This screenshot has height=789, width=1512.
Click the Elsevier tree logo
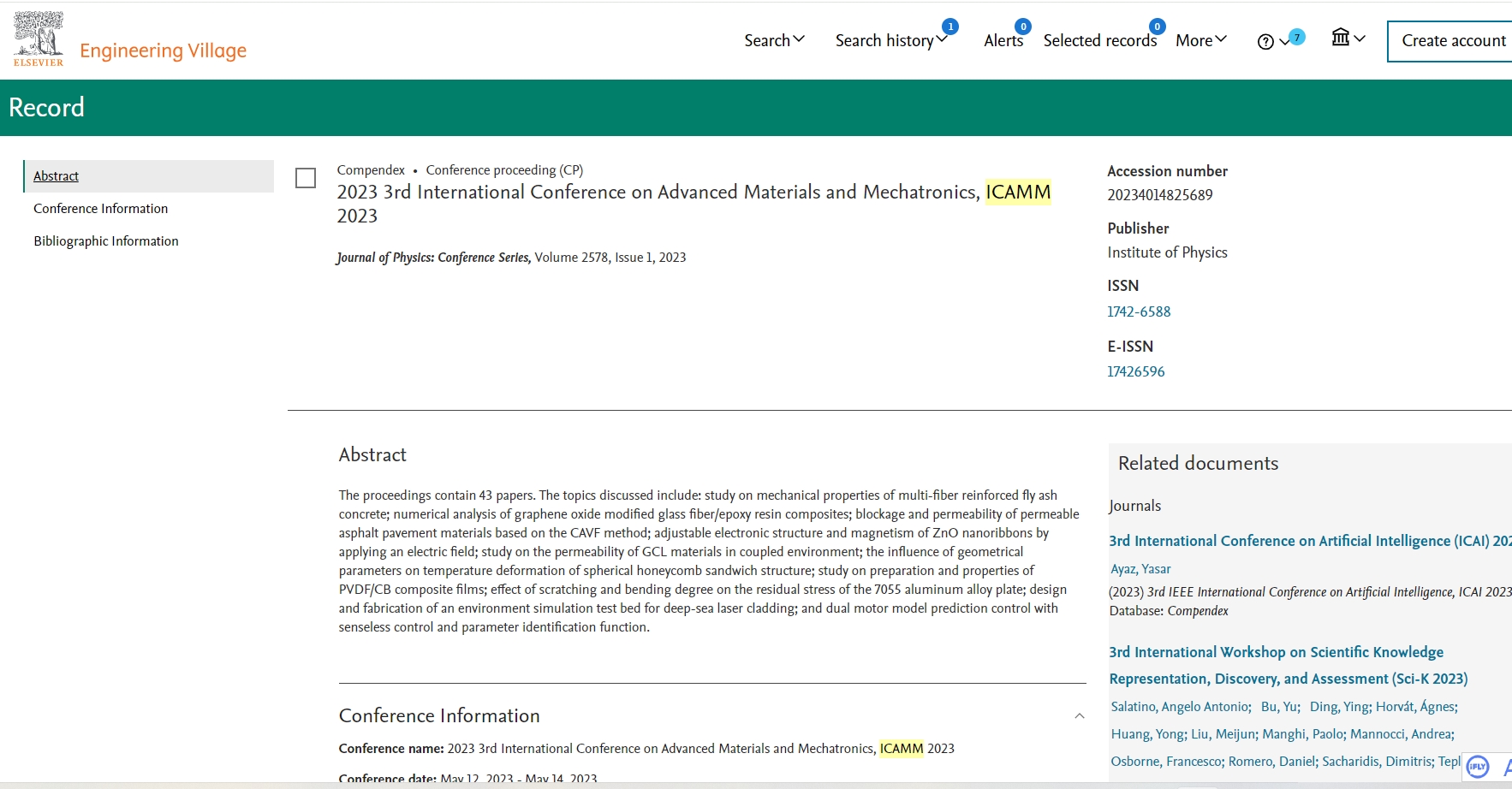pos(39,39)
